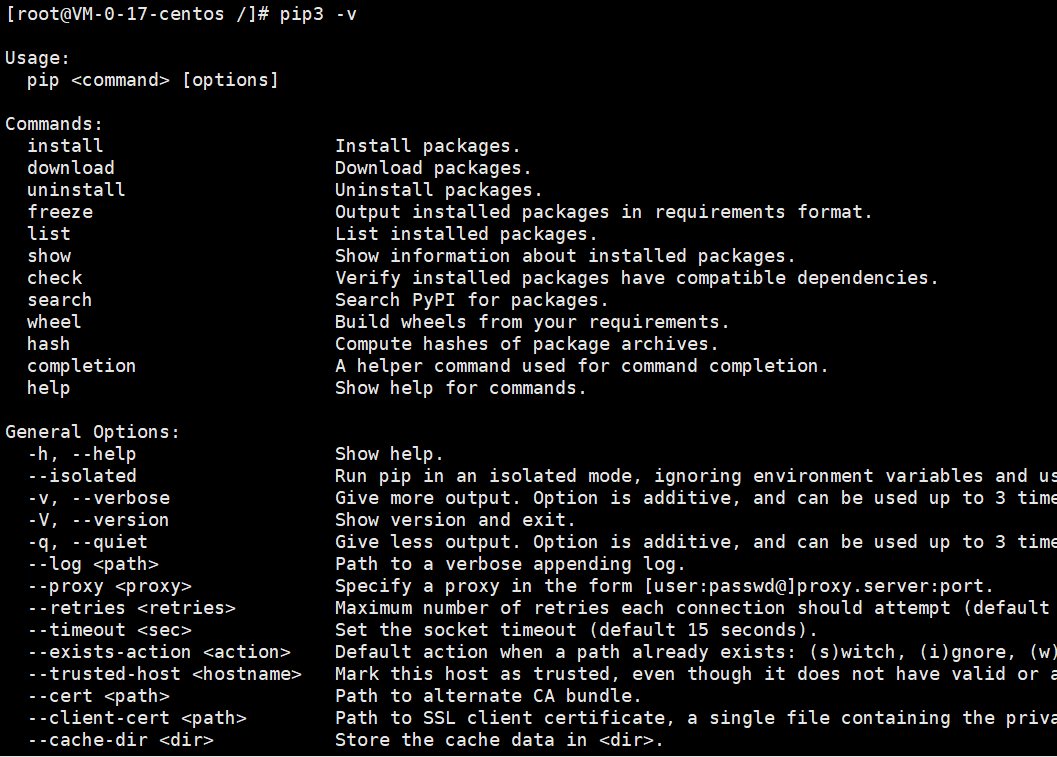Click the 'completion' command entry
Screen dimensions: 1057x757
[82, 366]
